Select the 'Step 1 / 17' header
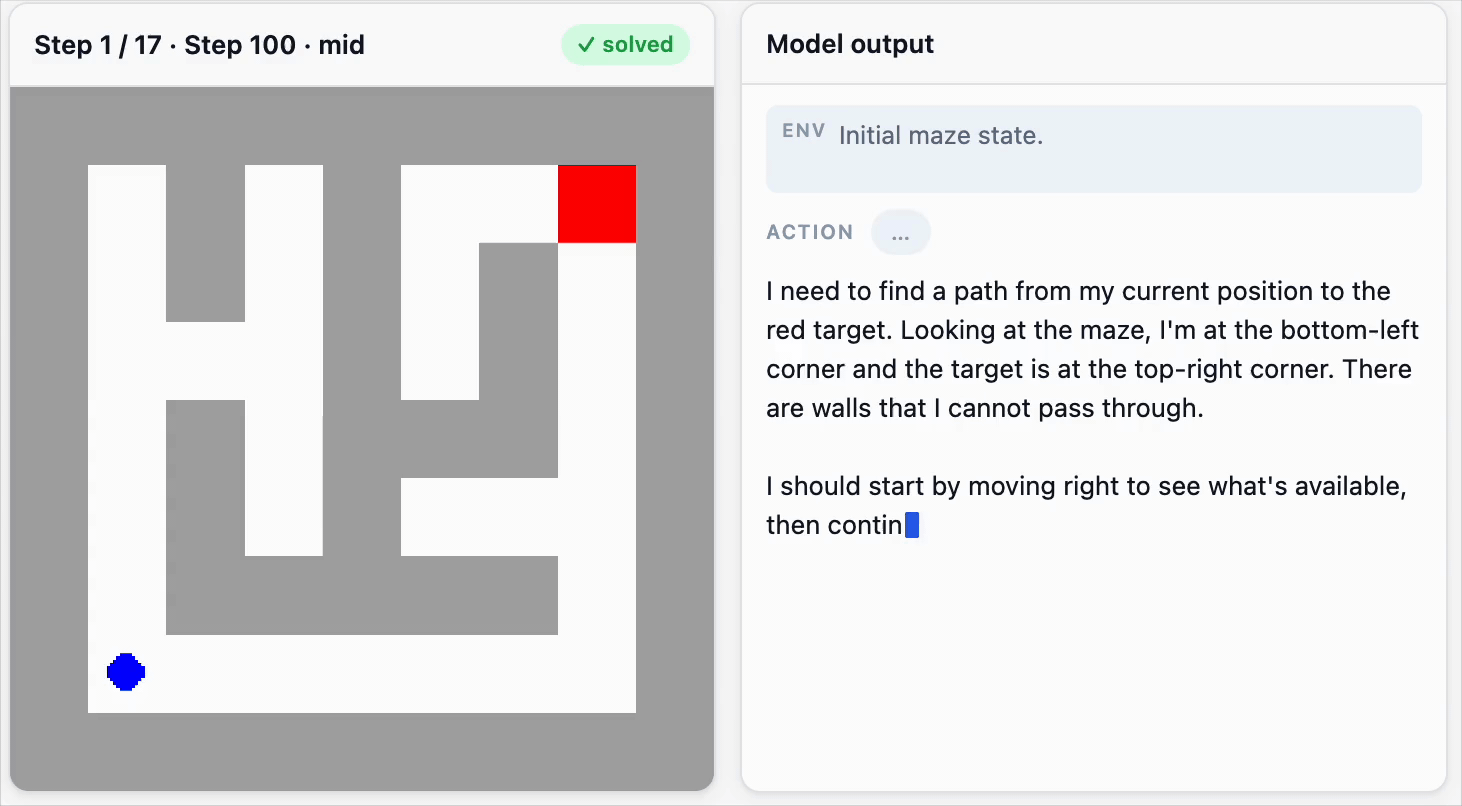The image size is (1462, 806). click(x=96, y=45)
